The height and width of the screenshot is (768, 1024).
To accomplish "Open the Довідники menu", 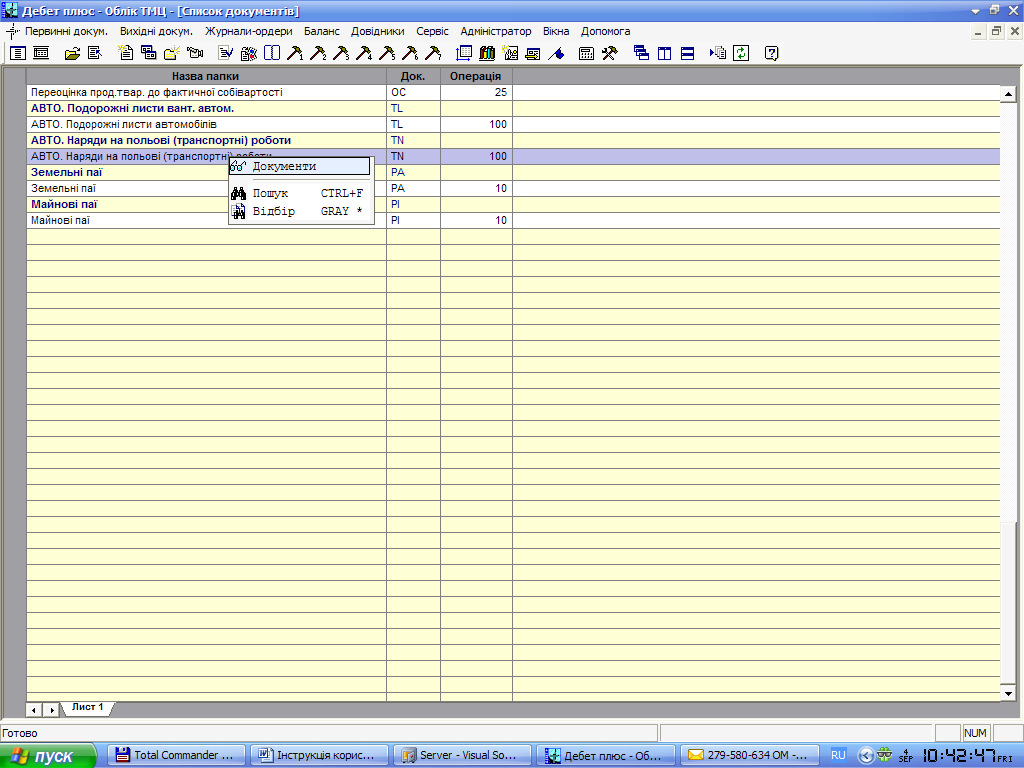I will (377, 31).
